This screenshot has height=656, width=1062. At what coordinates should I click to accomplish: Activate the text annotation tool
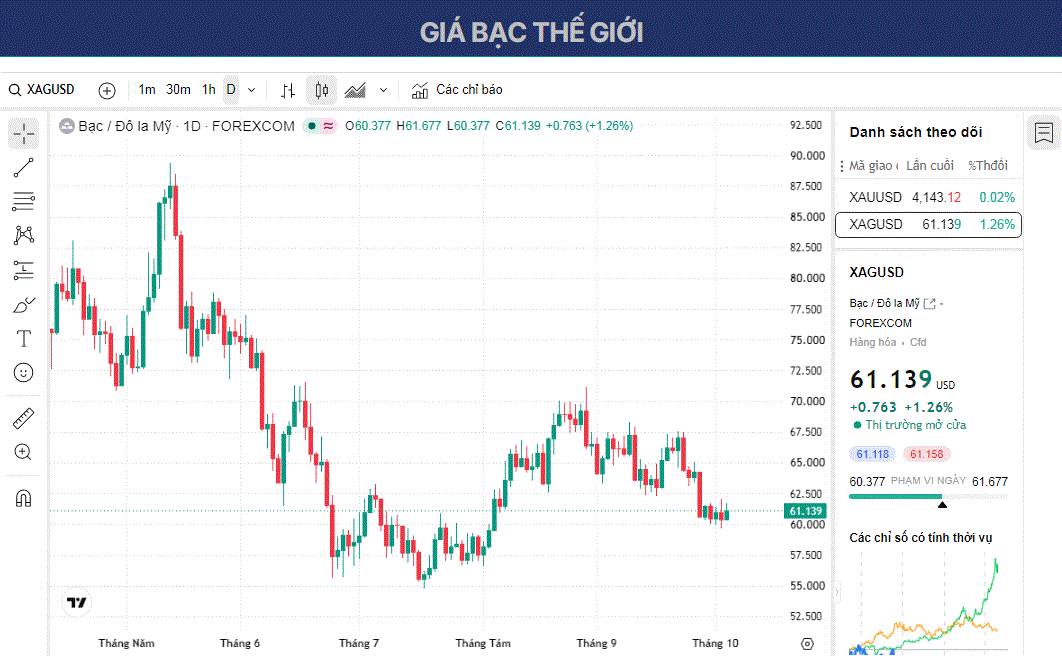pos(24,338)
